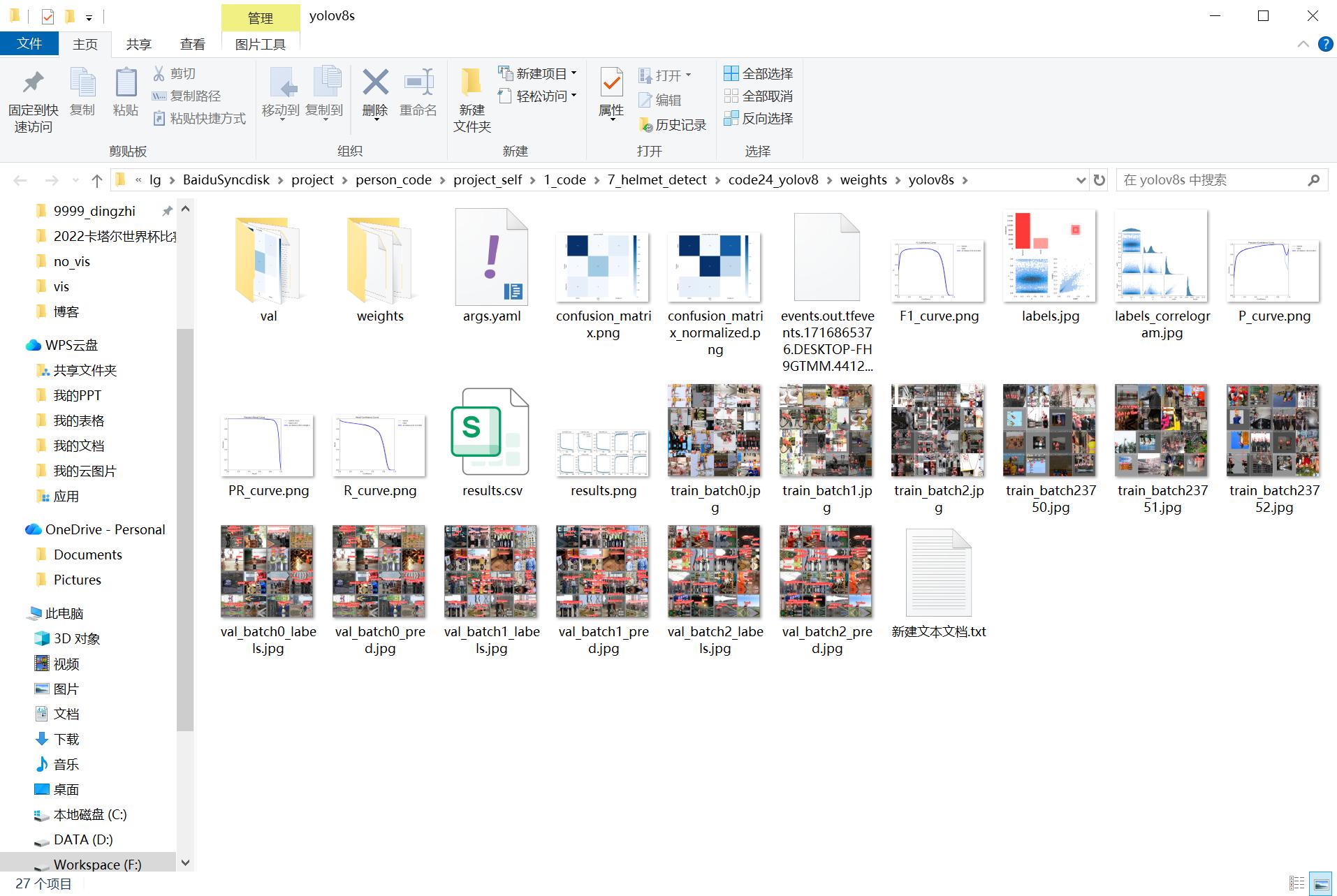Viewport: 1337px width, 896px height.
Task: Click the 管理 contextual tab
Action: pos(261,18)
